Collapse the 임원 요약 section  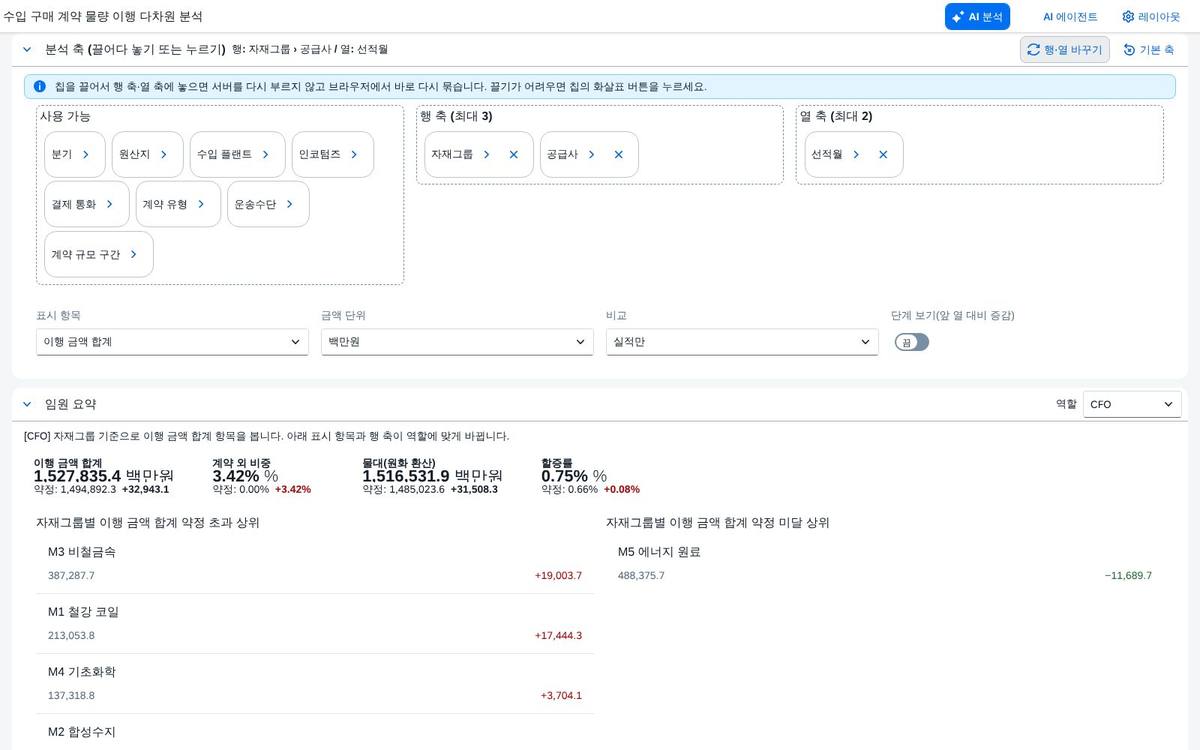(x=27, y=404)
